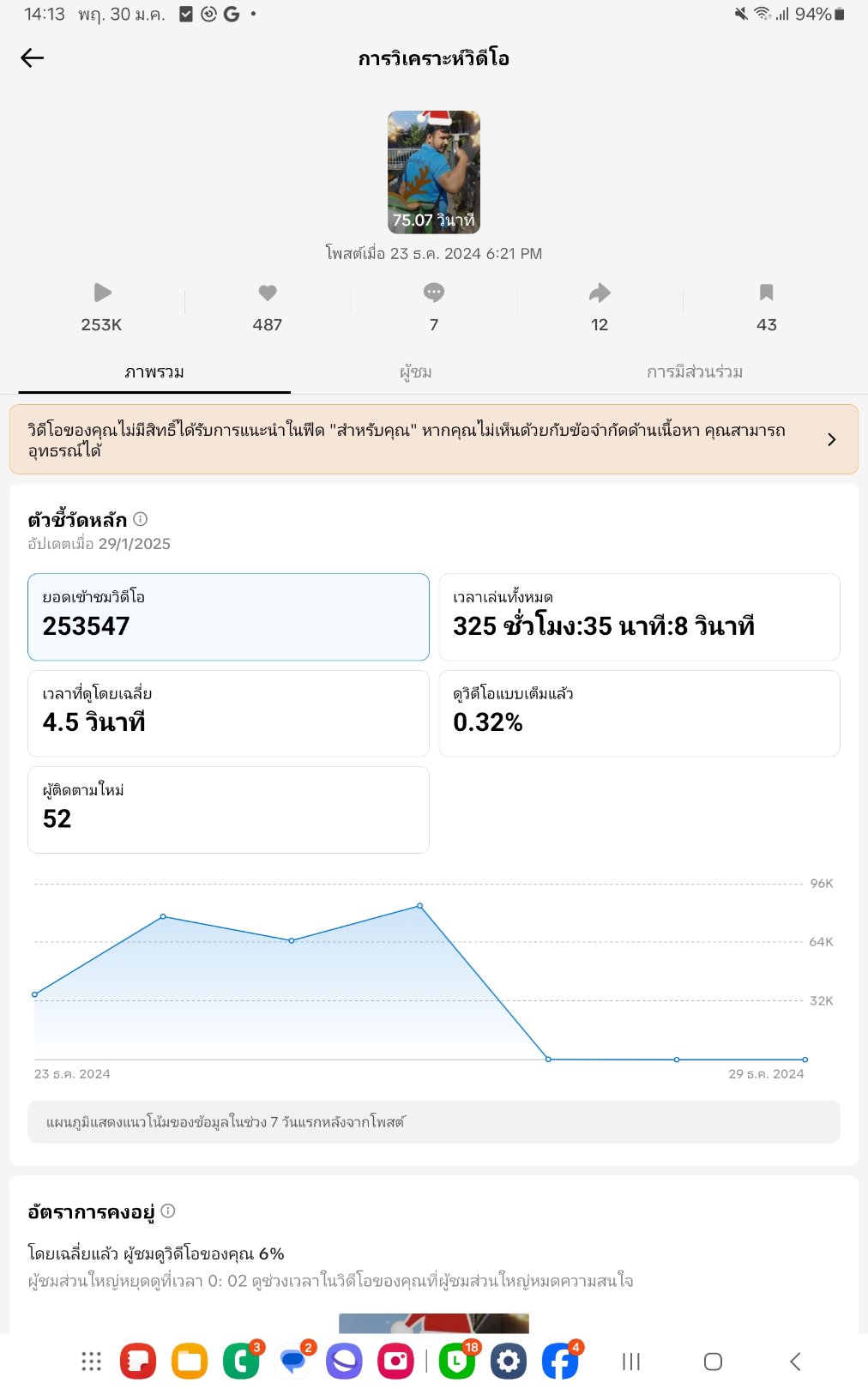Screen dimensions: 868x1389
Task: Tap the last chart data point
Action: pos(805,1060)
